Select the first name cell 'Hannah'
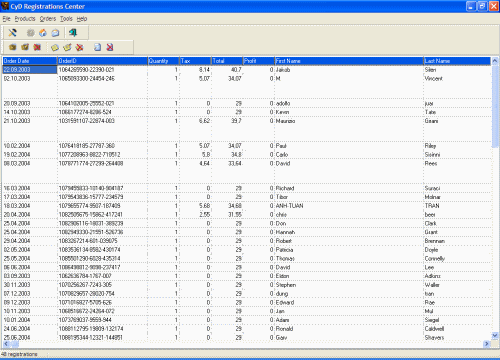The image size is (500, 360). [349, 232]
